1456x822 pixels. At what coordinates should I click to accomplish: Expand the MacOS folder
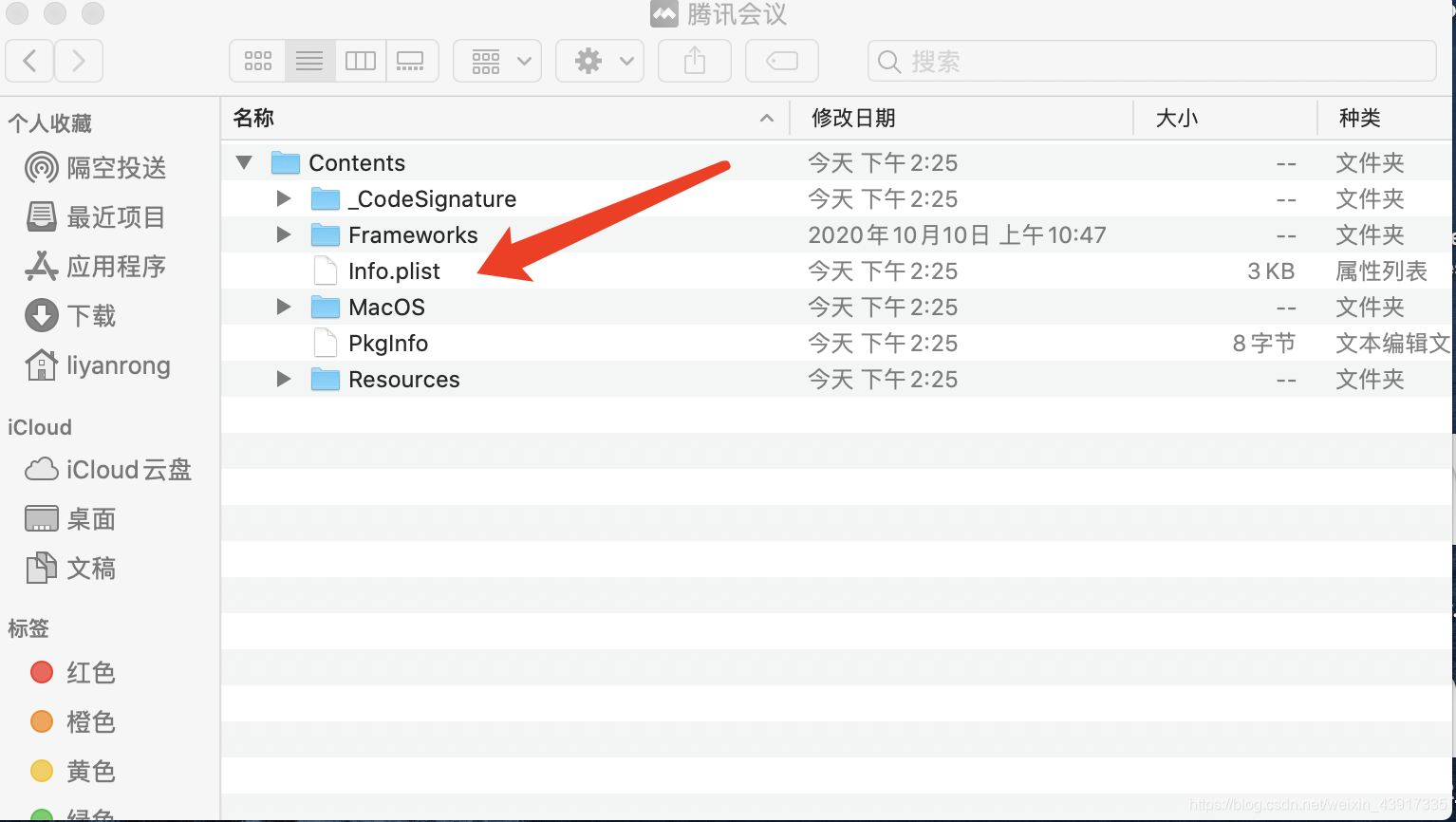283,307
